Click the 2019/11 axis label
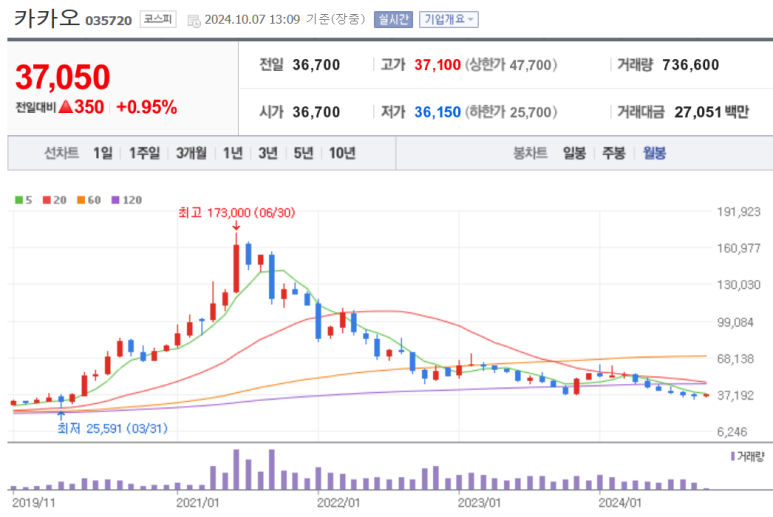773x517 pixels. [34, 503]
